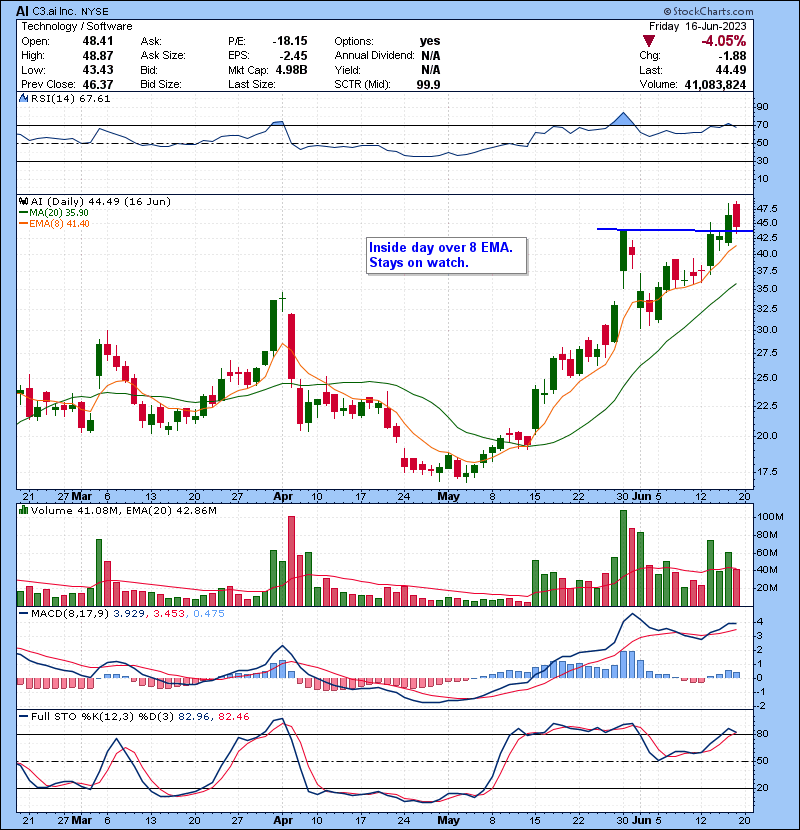The height and width of the screenshot is (830, 800).
Task: Click the last red candlestick for 16 Jun
Action: 736,217
